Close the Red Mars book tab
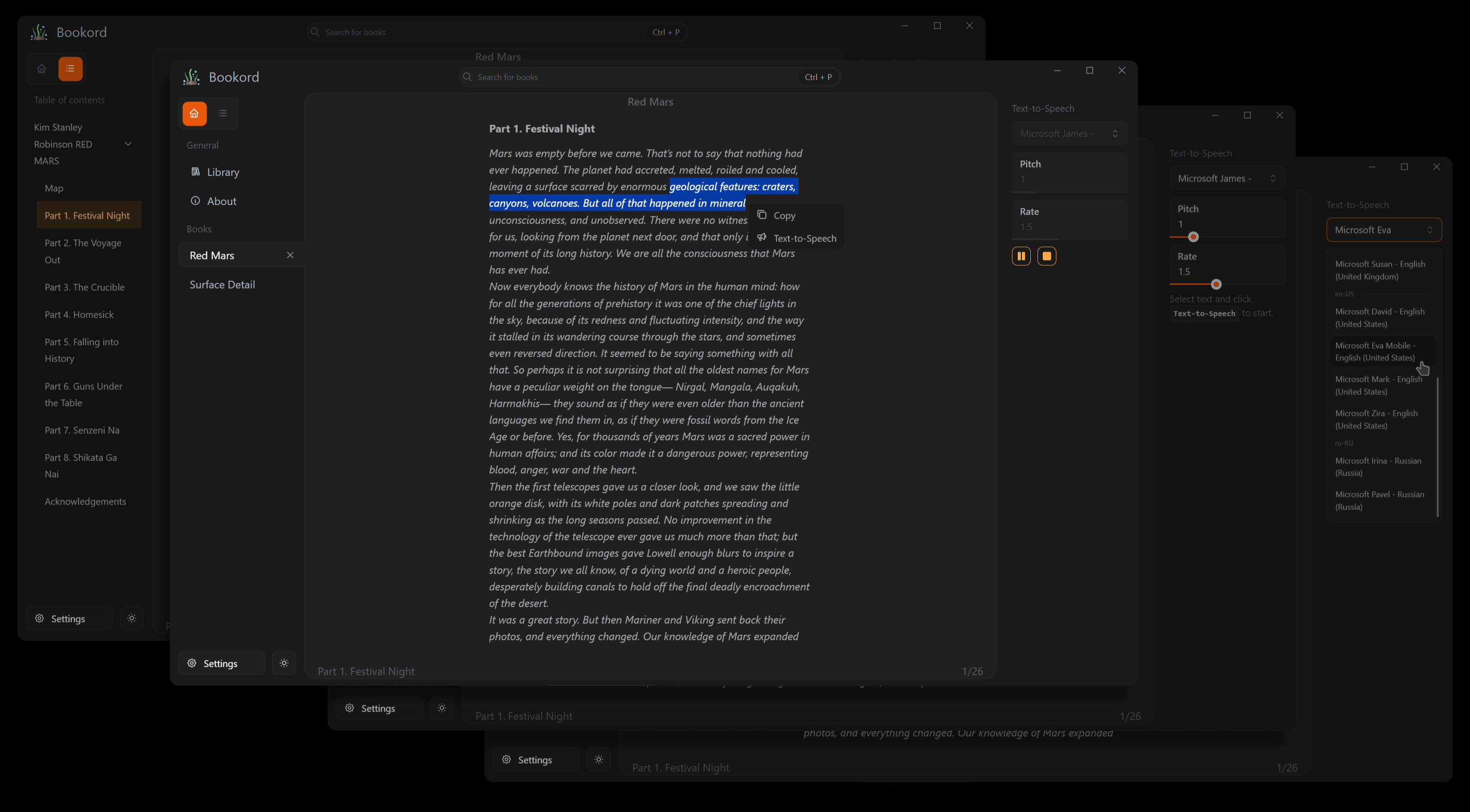Image resolution: width=1470 pixels, height=812 pixels. pyautogui.click(x=290, y=255)
